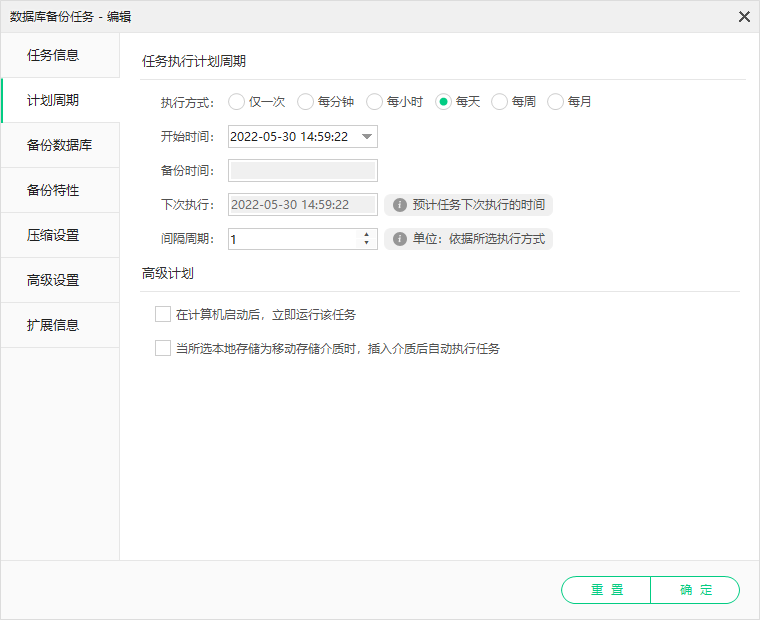Switch to the 备份数据库 tab
Screen dimensions: 760x620
coord(60,145)
